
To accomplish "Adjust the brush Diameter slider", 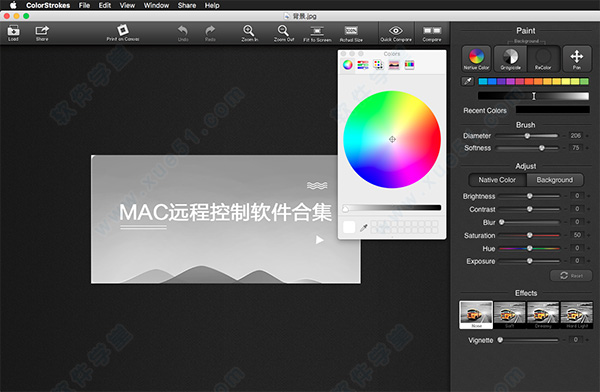I will coord(527,136).
